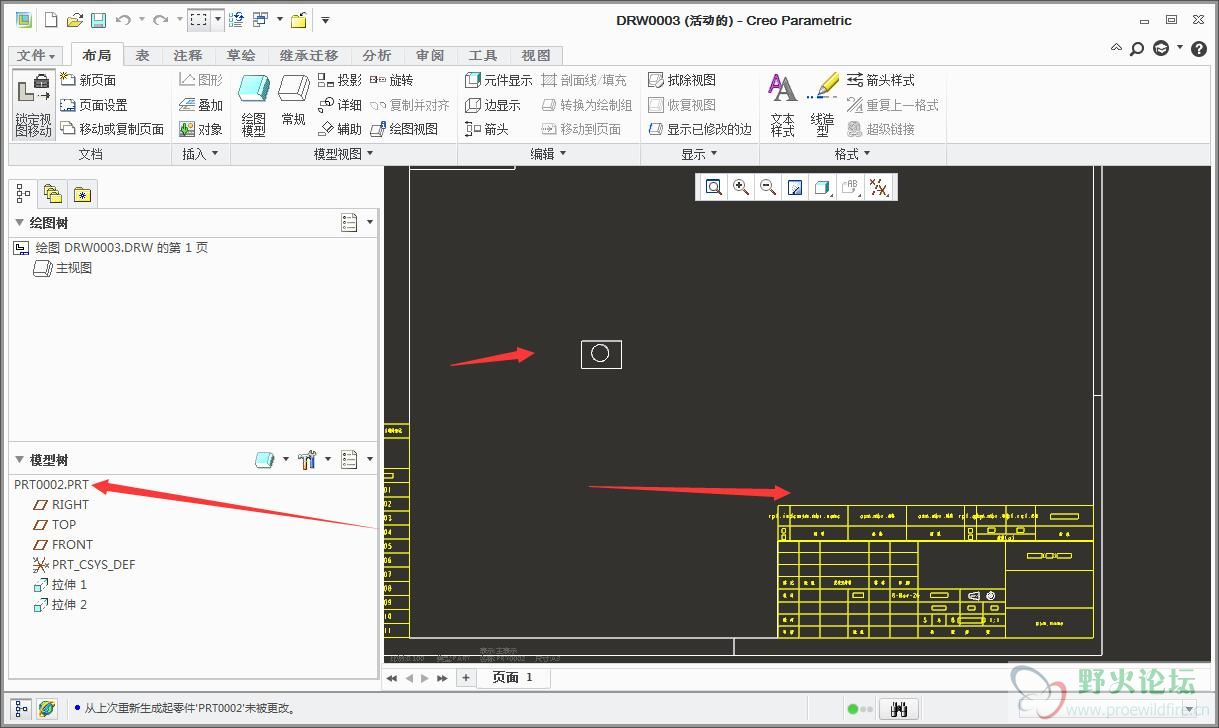Viewport: 1219px width, 728px height.
Task: Click 详细 (detailed view) tool
Action: (x=340, y=105)
